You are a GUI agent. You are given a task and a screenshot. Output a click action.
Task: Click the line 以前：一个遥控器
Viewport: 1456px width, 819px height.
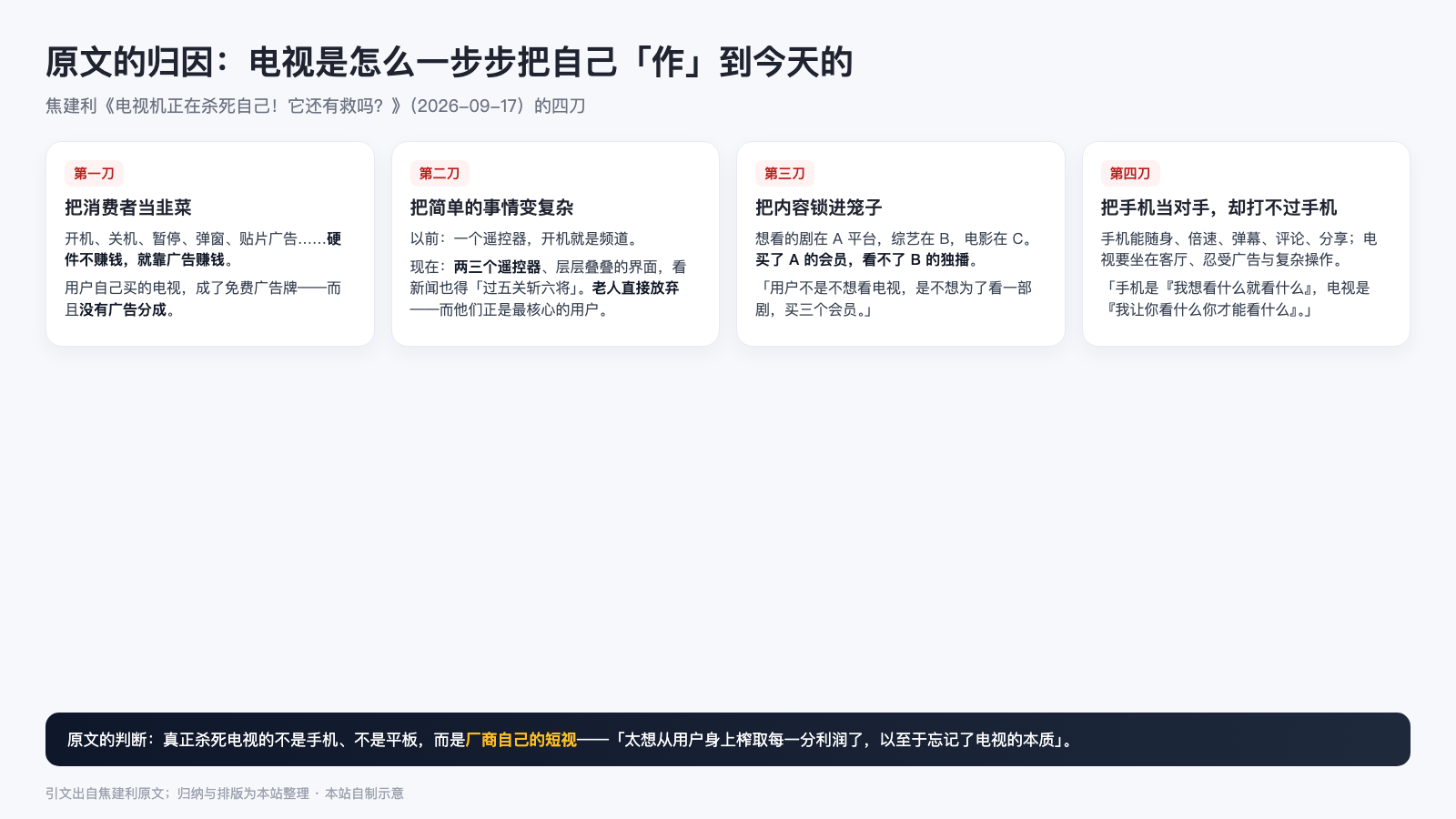coord(526,238)
